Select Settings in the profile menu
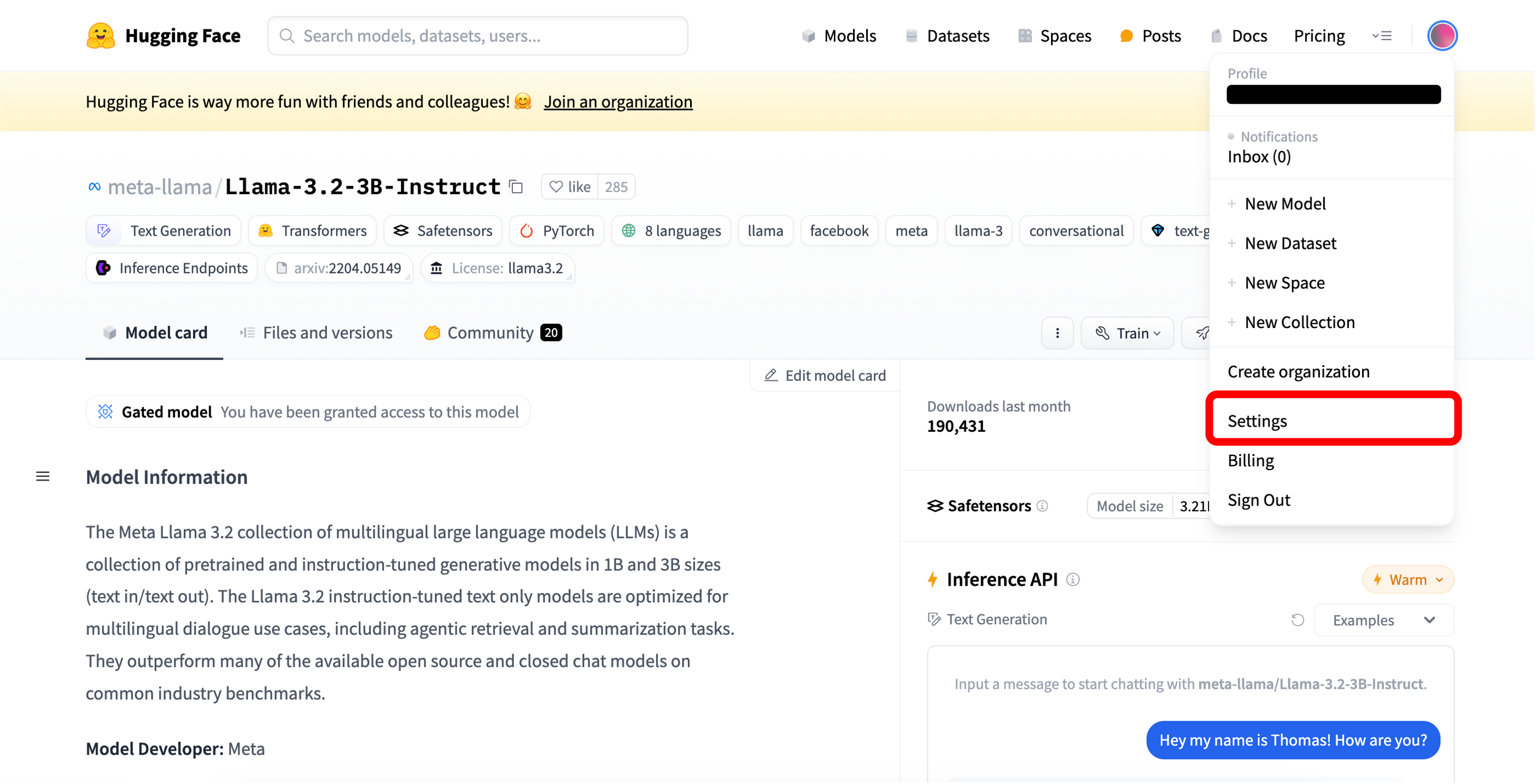 click(1257, 421)
